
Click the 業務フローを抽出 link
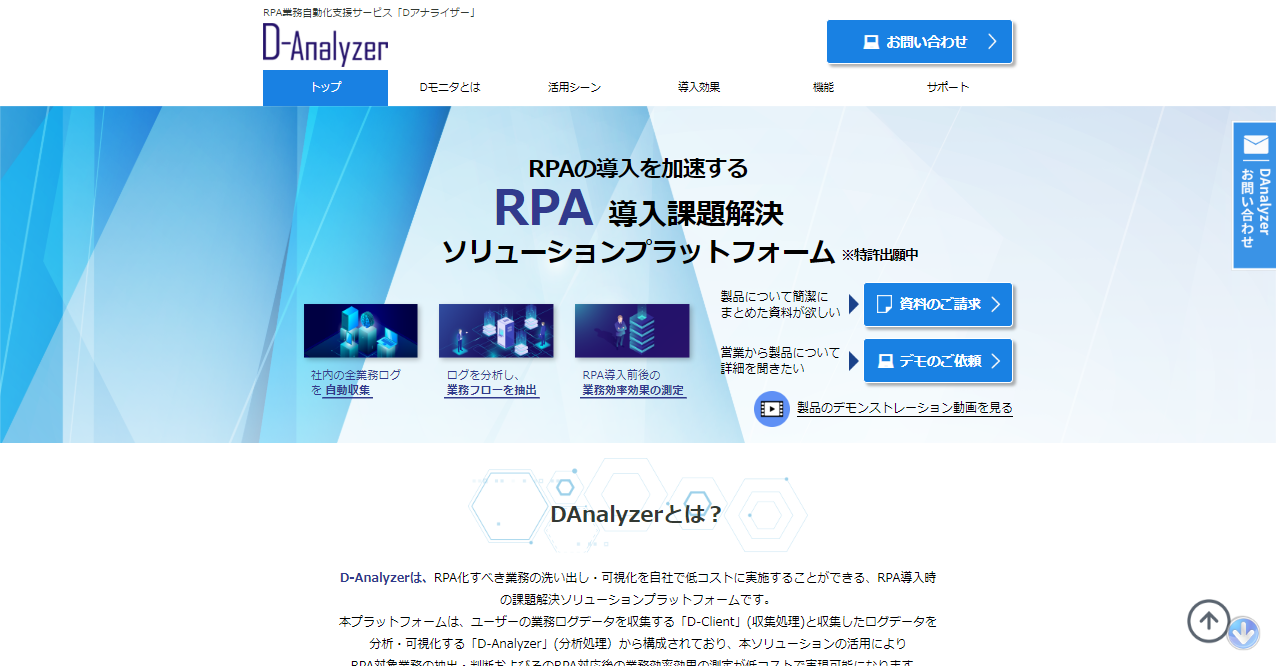click(492, 391)
